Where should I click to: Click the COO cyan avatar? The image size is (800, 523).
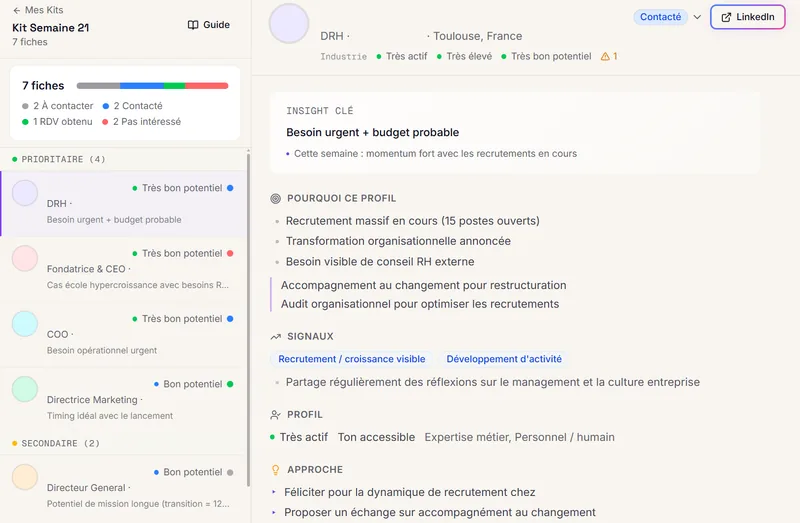tap(25, 323)
